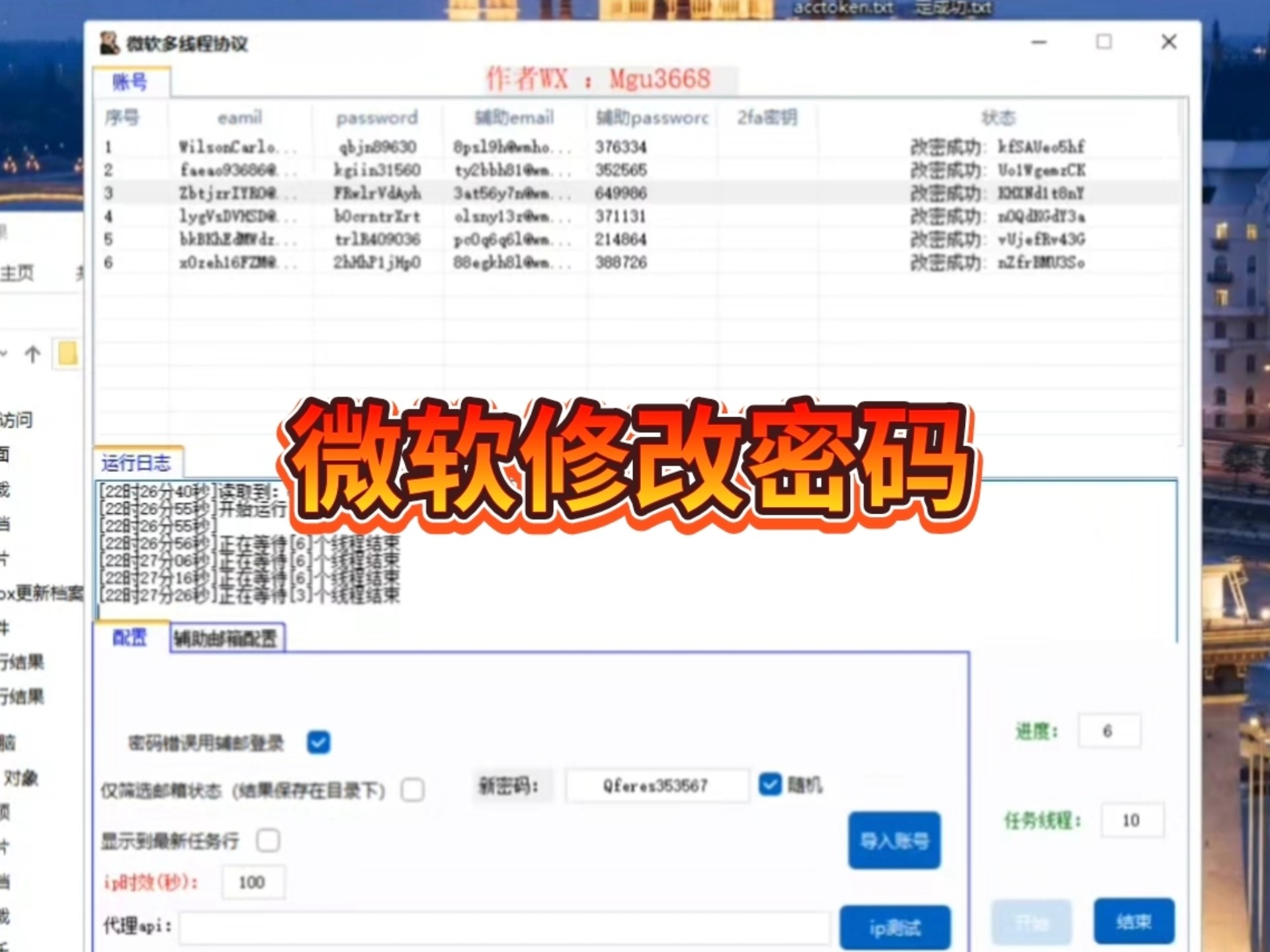This screenshot has height=952, width=1270.
Task: Click auxiliary password 371131
Action: (x=620, y=216)
